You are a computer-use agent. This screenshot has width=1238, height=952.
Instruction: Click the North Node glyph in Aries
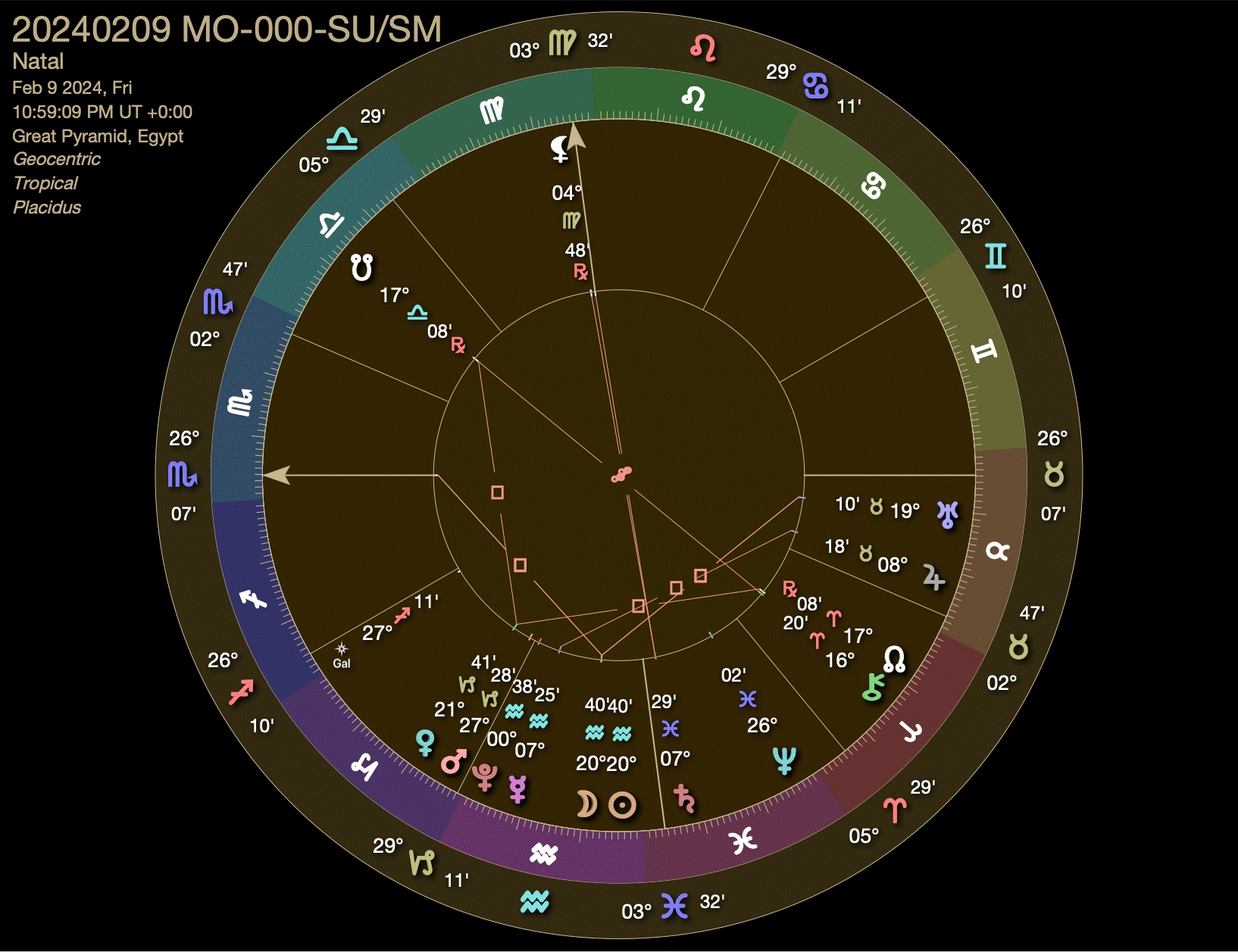894,659
